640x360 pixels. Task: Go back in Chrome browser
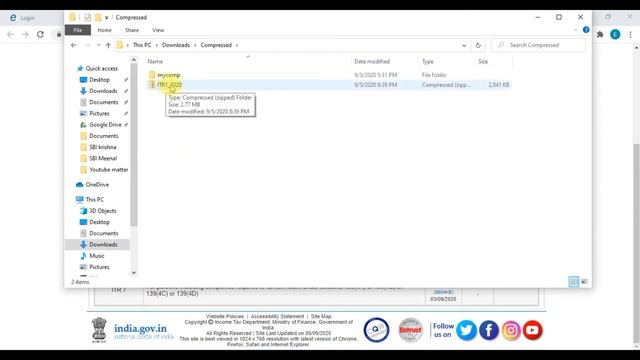pos(10,34)
